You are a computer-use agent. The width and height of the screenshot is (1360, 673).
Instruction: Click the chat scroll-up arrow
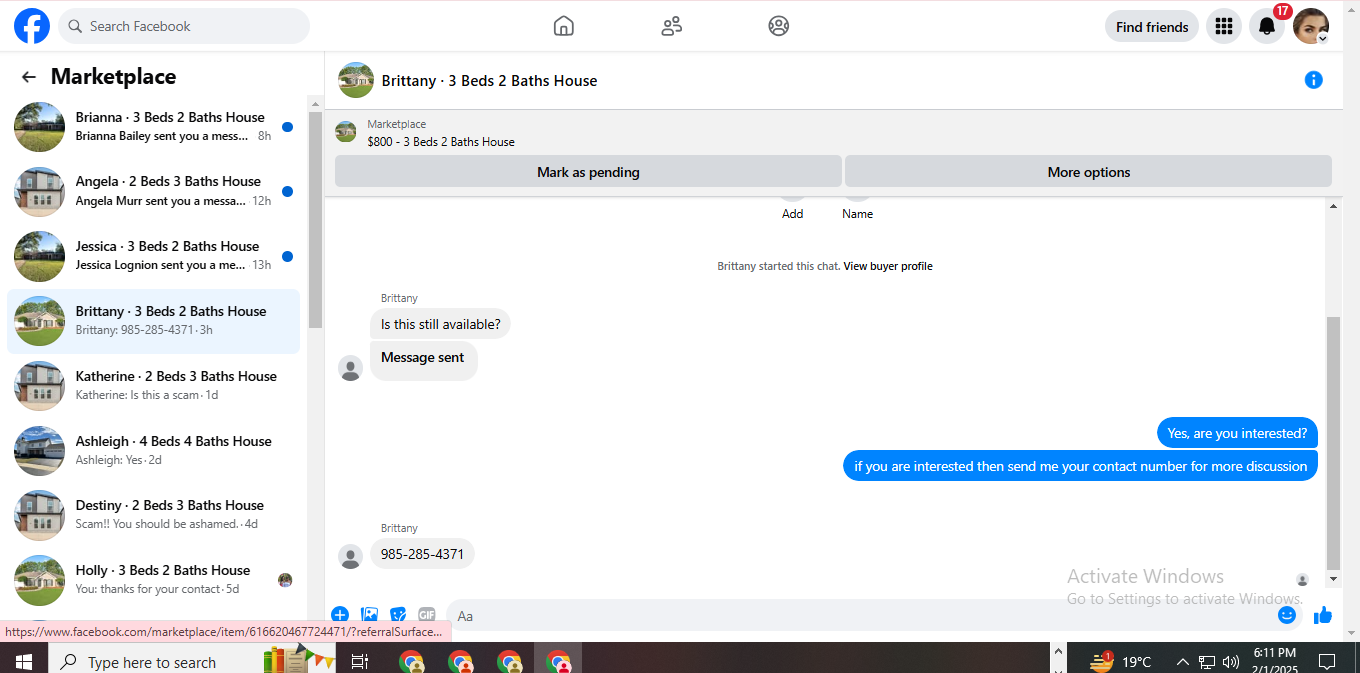[1333, 206]
